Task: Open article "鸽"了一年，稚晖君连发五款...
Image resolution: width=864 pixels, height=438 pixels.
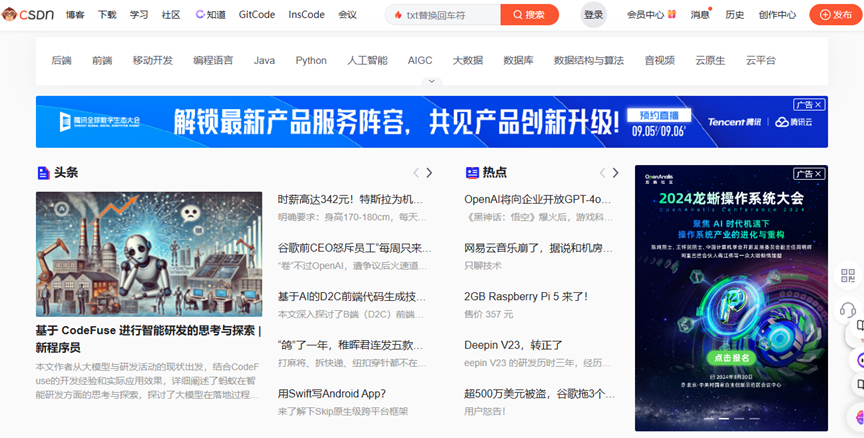Action: pyautogui.click(x=350, y=345)
